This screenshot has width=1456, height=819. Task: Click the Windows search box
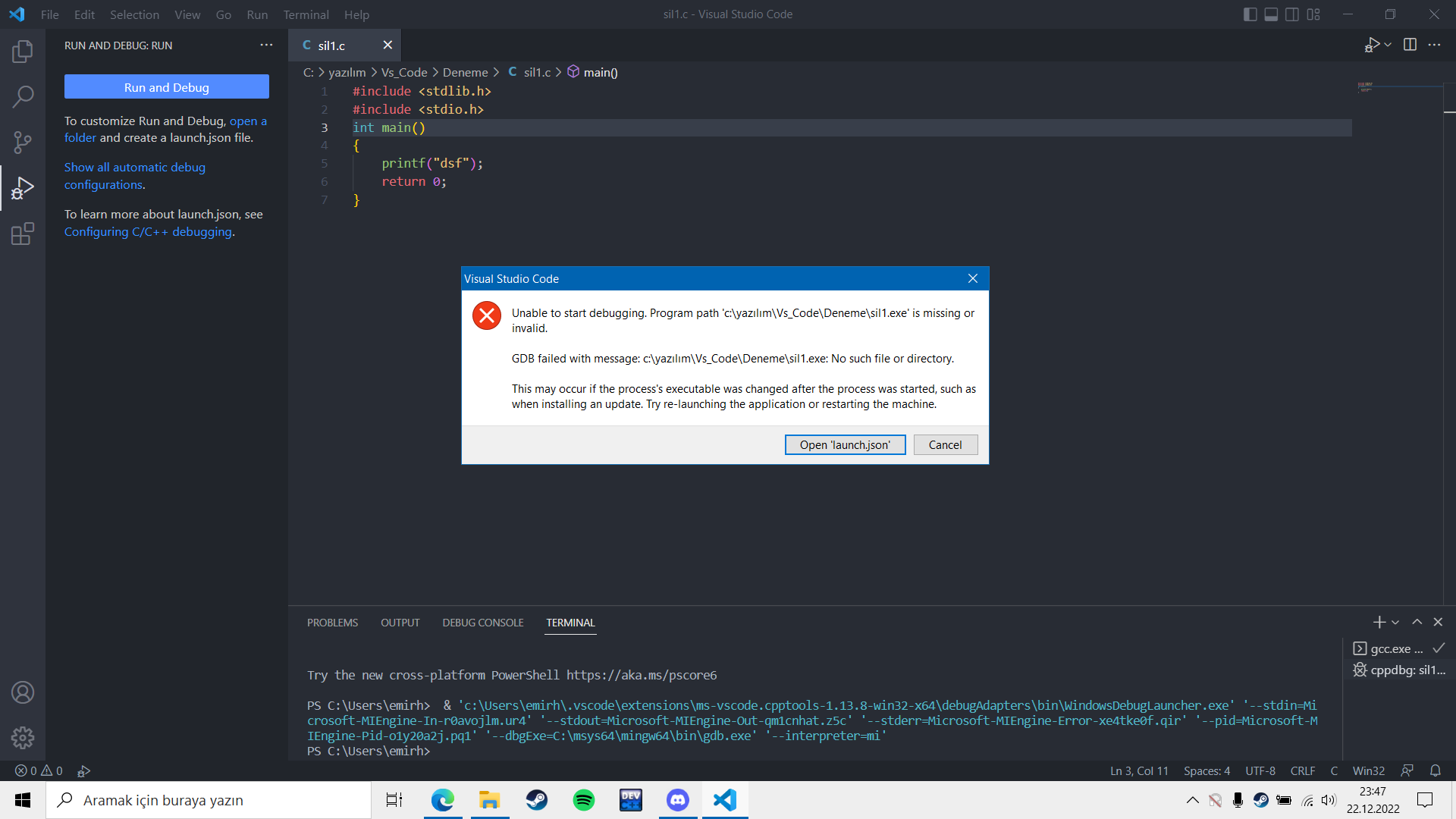point(209,800)
